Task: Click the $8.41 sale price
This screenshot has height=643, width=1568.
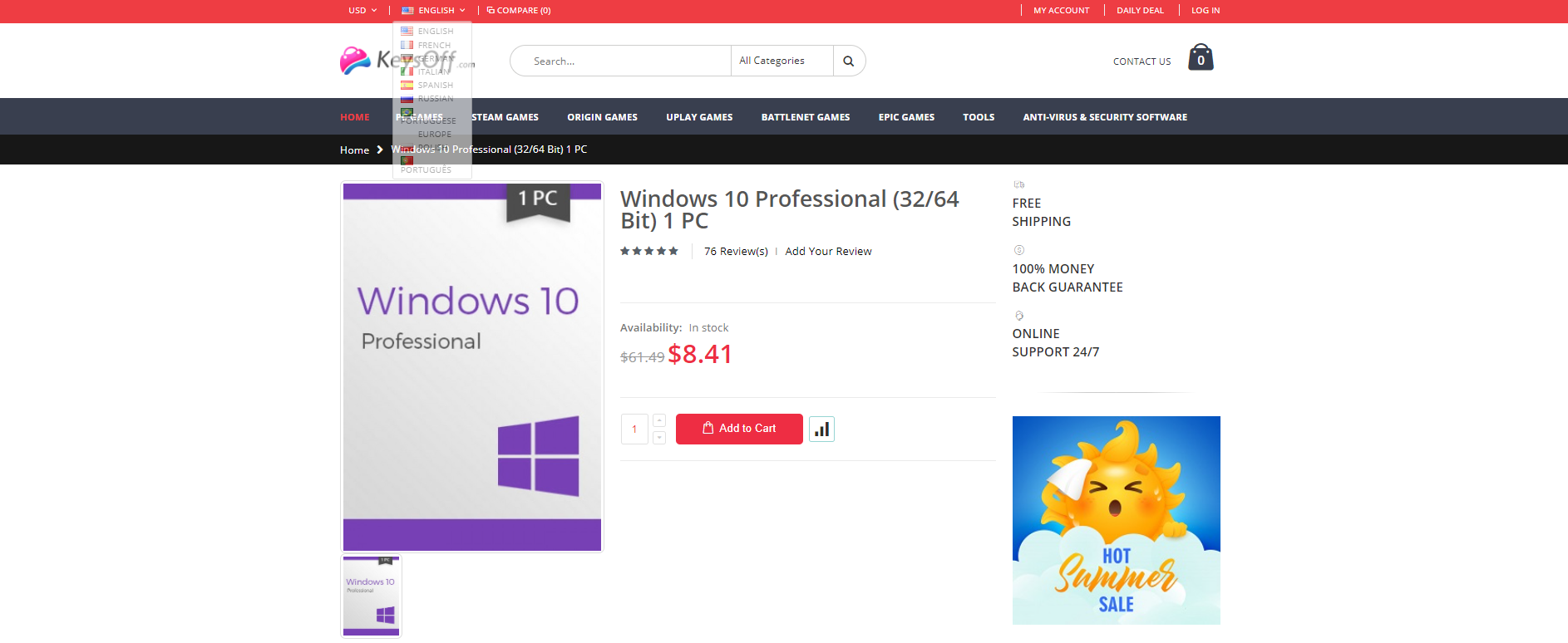Action: click(700, 355)
